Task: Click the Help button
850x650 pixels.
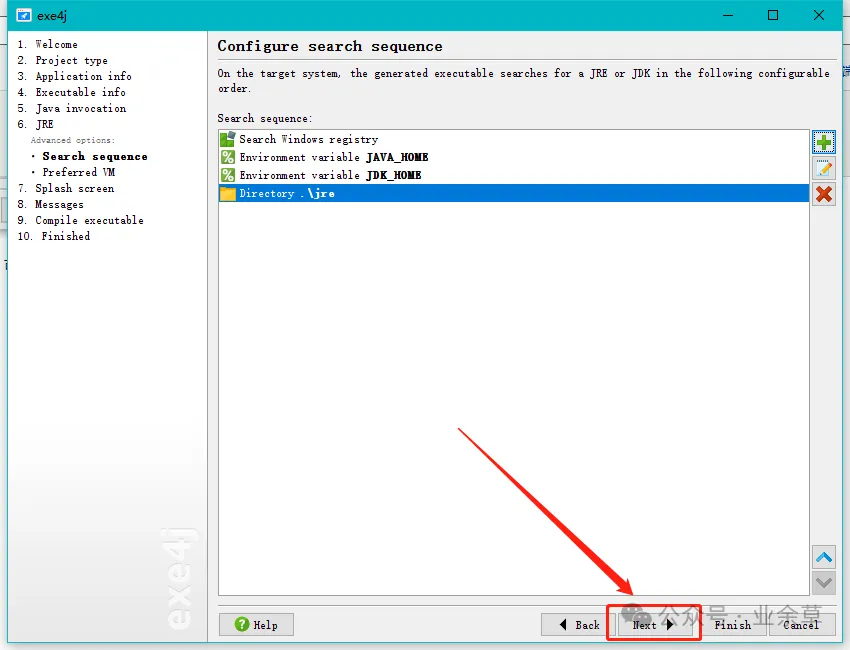Action: 256,625
